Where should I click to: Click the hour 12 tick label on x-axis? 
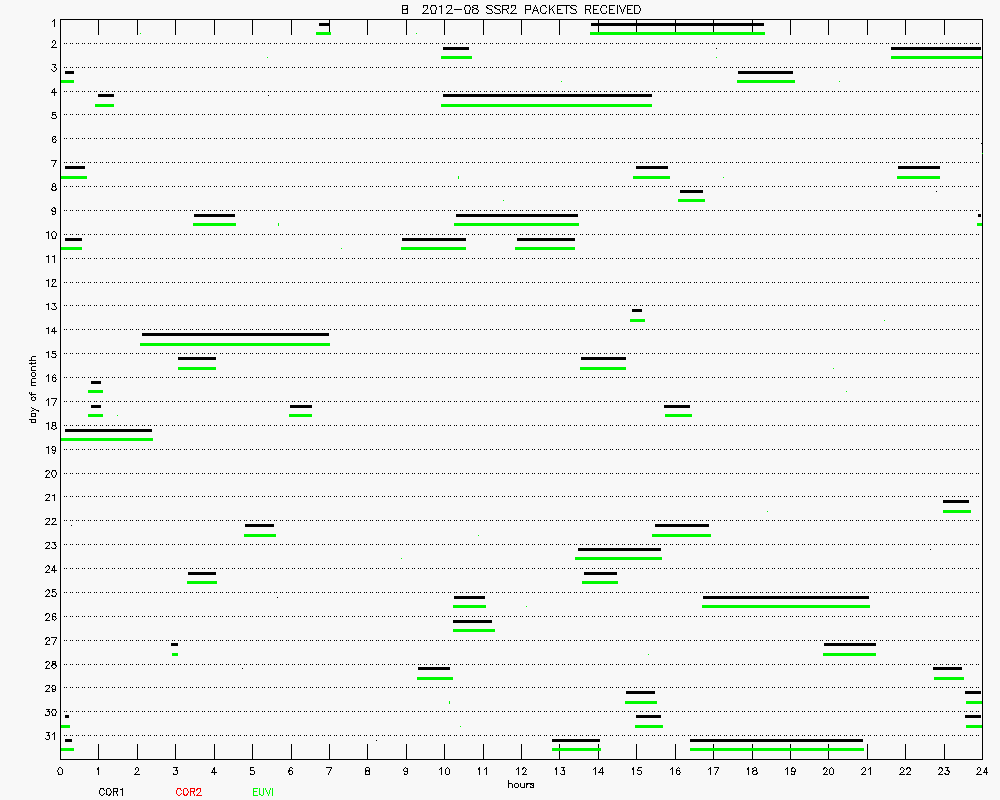[x=520, y=771]
